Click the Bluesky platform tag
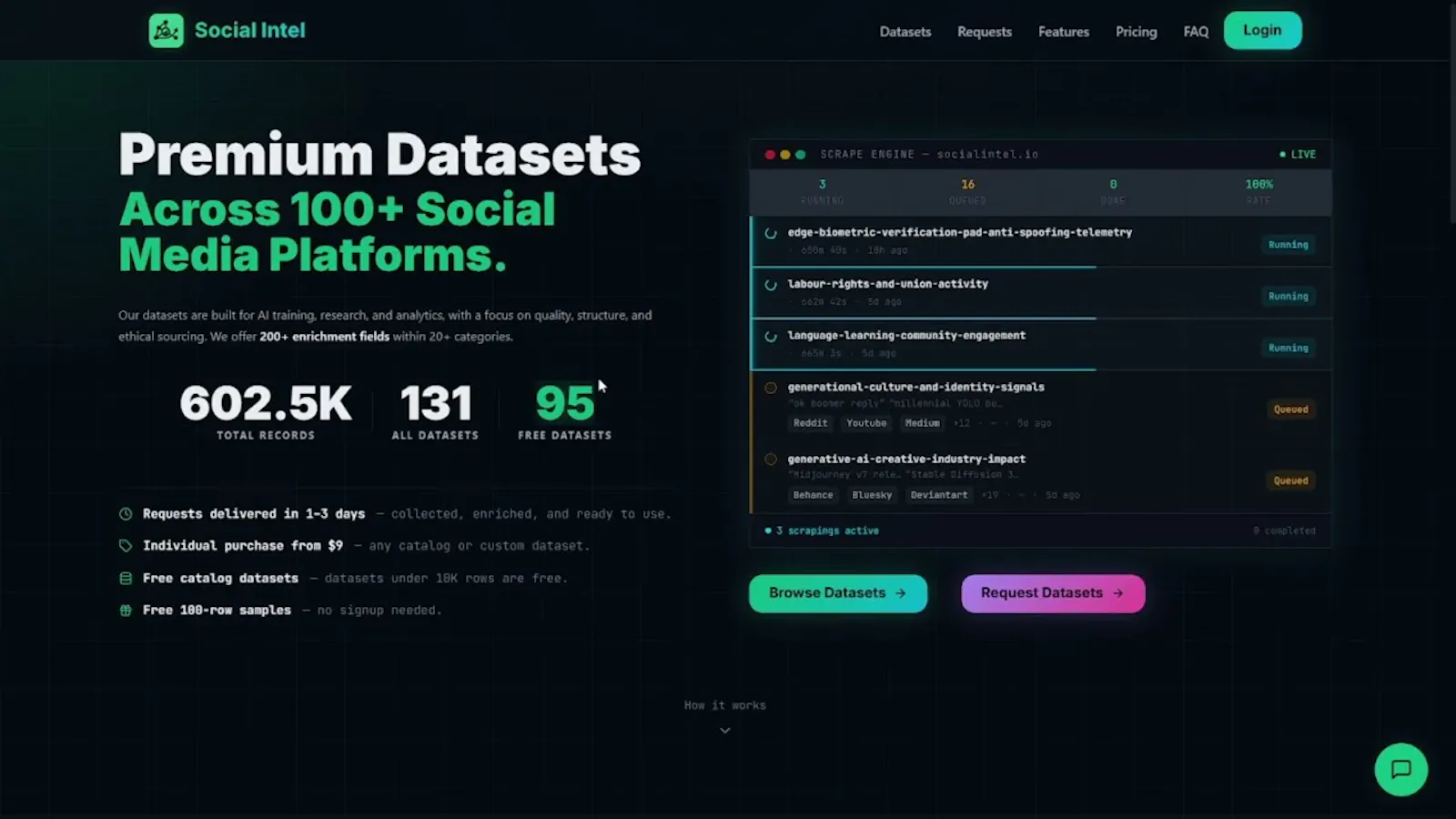 [872, 495]
